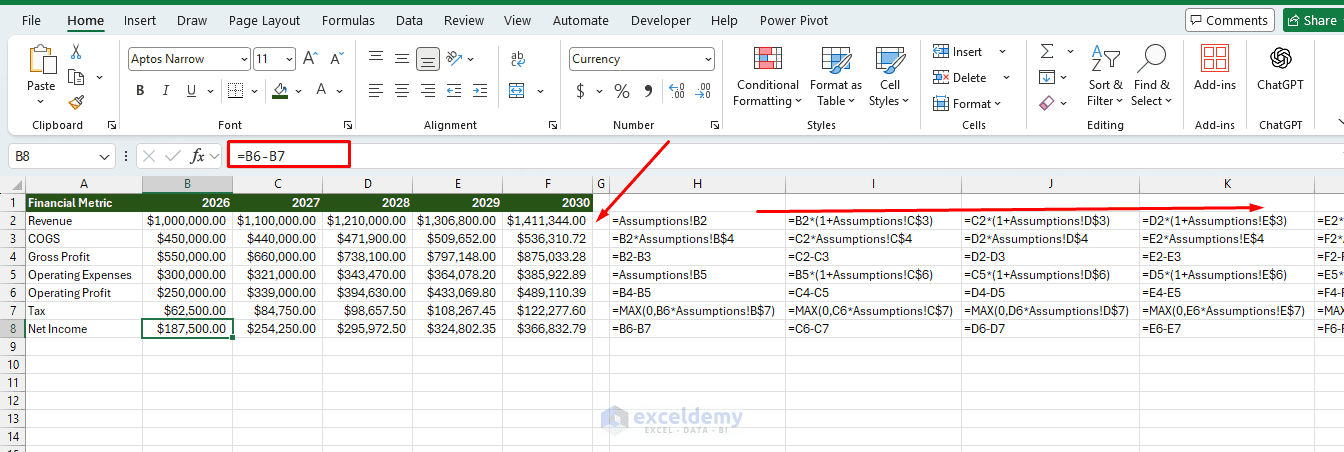Increase font size with the larger A icon
The height and width of the screenshot is (452, 1344).
tap(310, 59)
